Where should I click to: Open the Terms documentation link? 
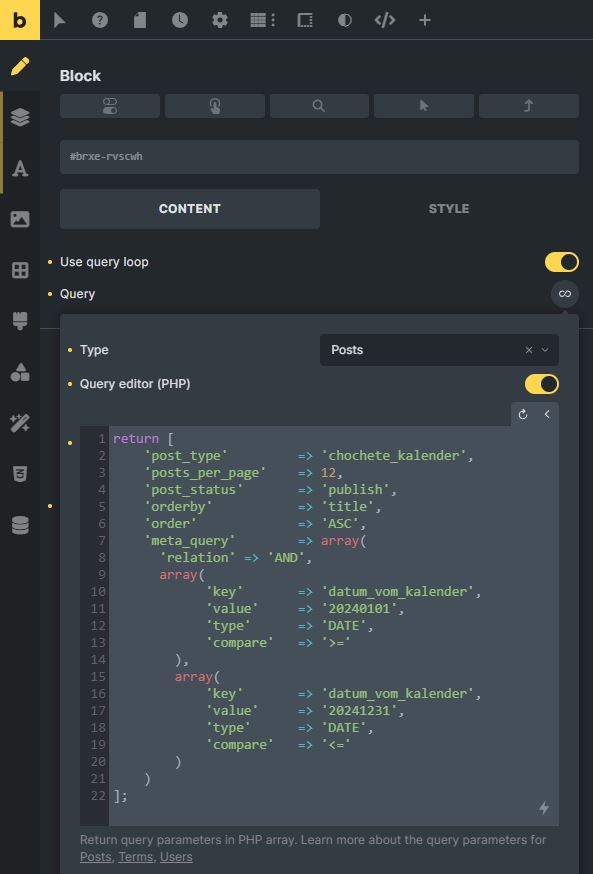click(135, 857)
